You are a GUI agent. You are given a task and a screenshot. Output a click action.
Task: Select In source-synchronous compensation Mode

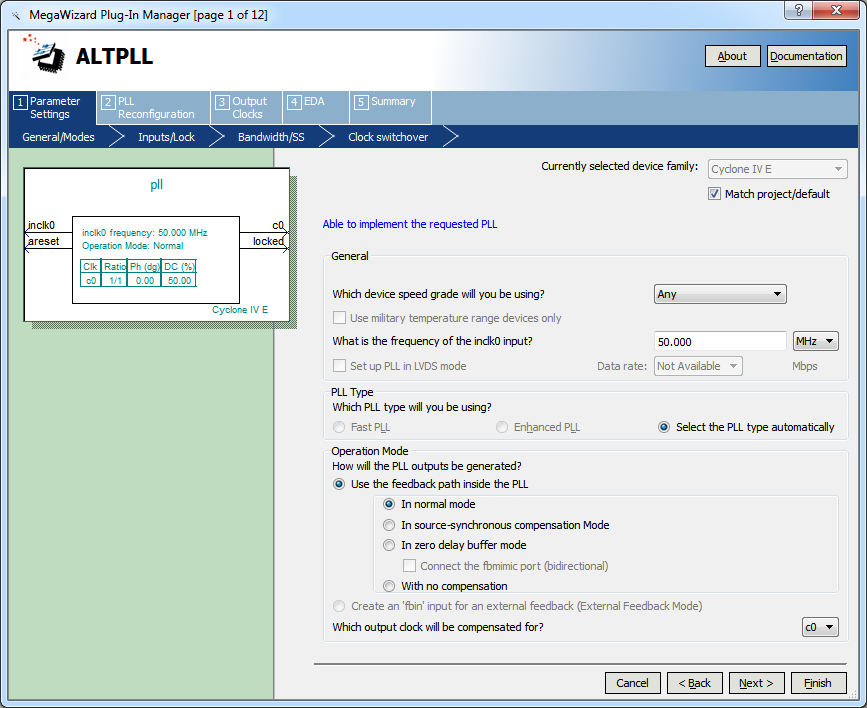click(x=389, y=525)
